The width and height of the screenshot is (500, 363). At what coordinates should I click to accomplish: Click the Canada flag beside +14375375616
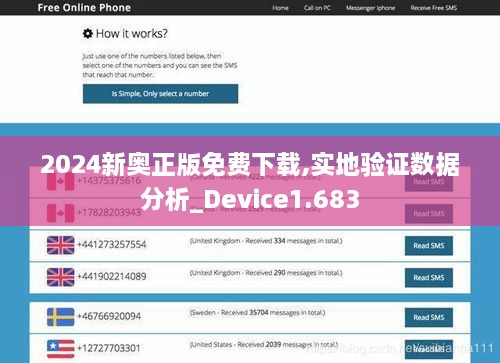[x=60, y=181]
